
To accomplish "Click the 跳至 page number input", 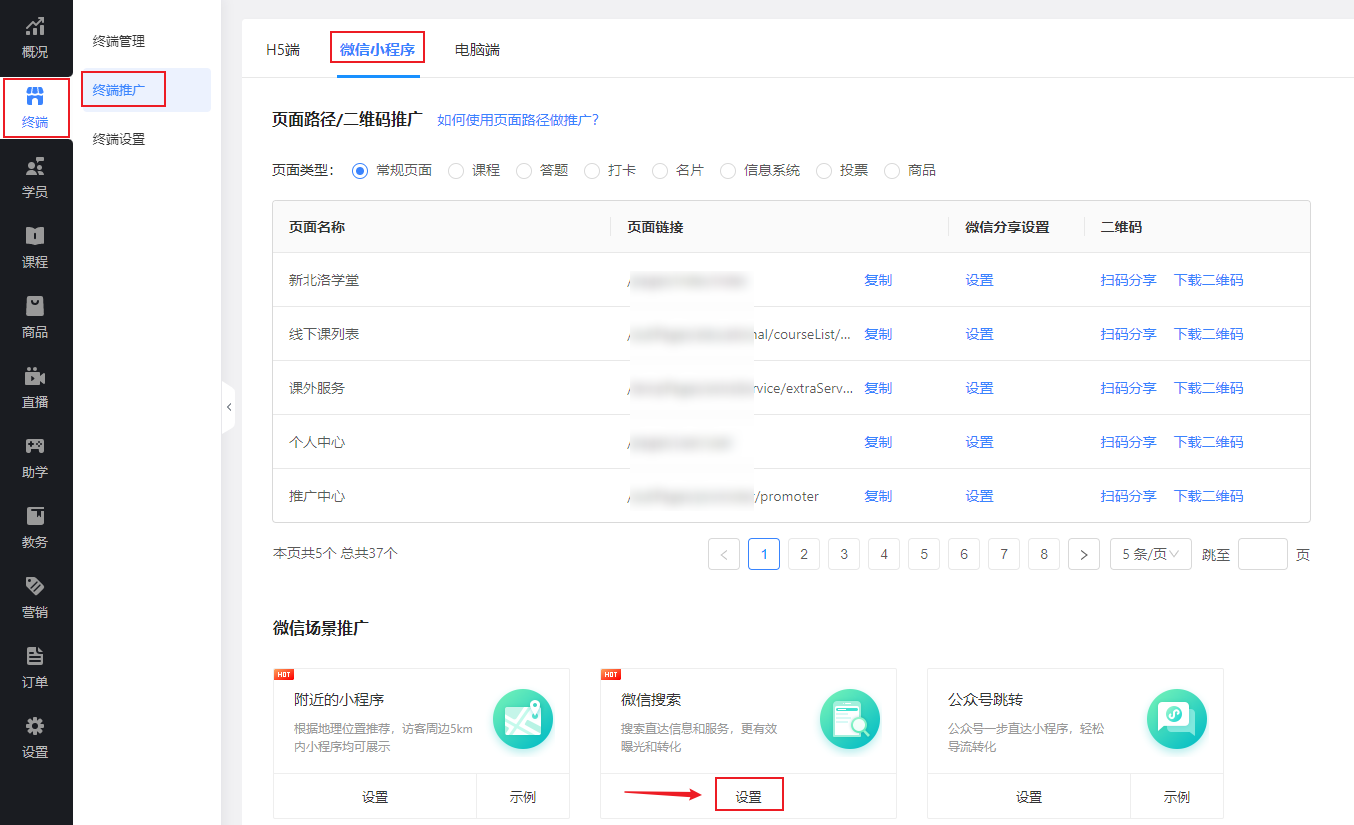I will pyautogui.click(x=1263, y=554).
